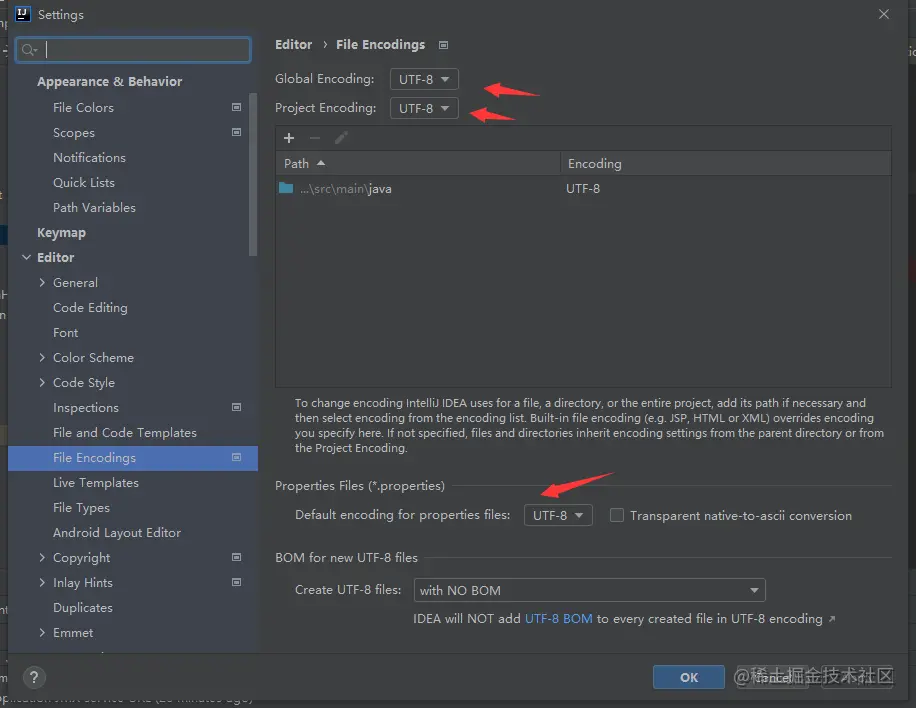Open default encoding for properties files dropdown
The width and height of the screenshot is (916, 708).
(x=558, y=515)
